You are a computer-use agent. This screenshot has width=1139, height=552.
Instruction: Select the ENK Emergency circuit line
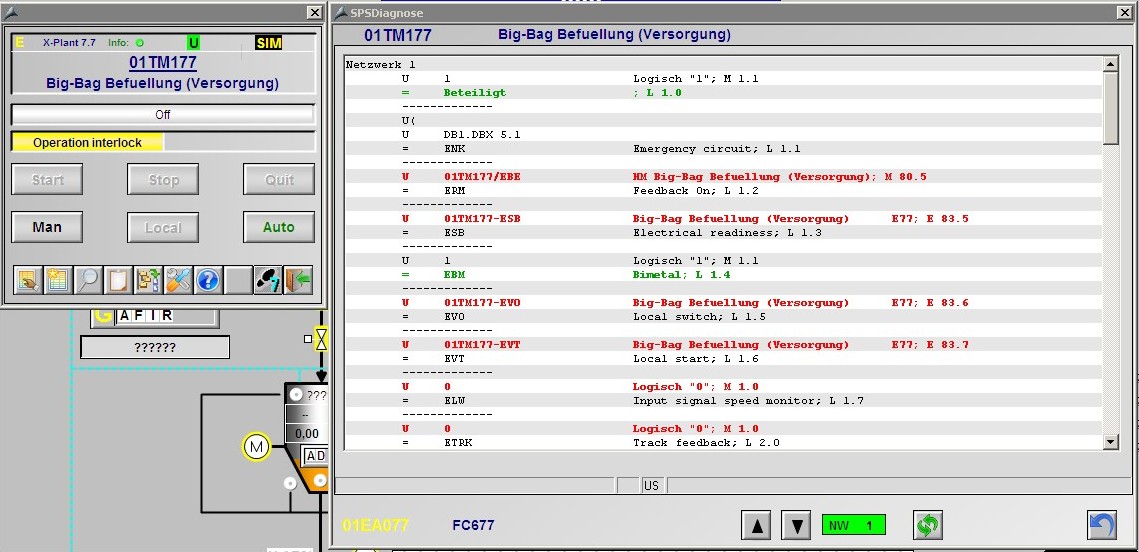click(724, 149)
